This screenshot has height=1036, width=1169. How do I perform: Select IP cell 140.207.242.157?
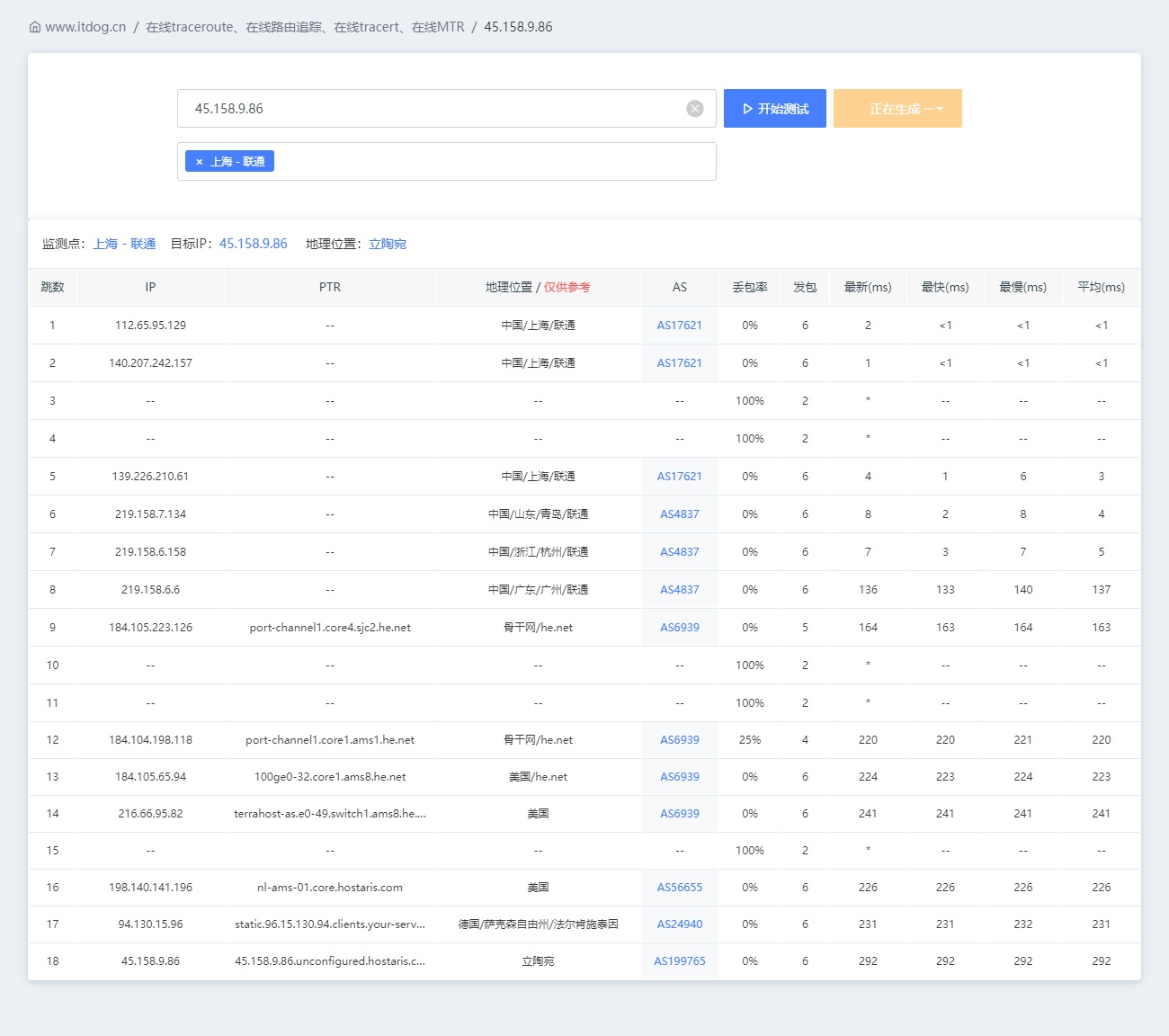[x=150, y=363]
